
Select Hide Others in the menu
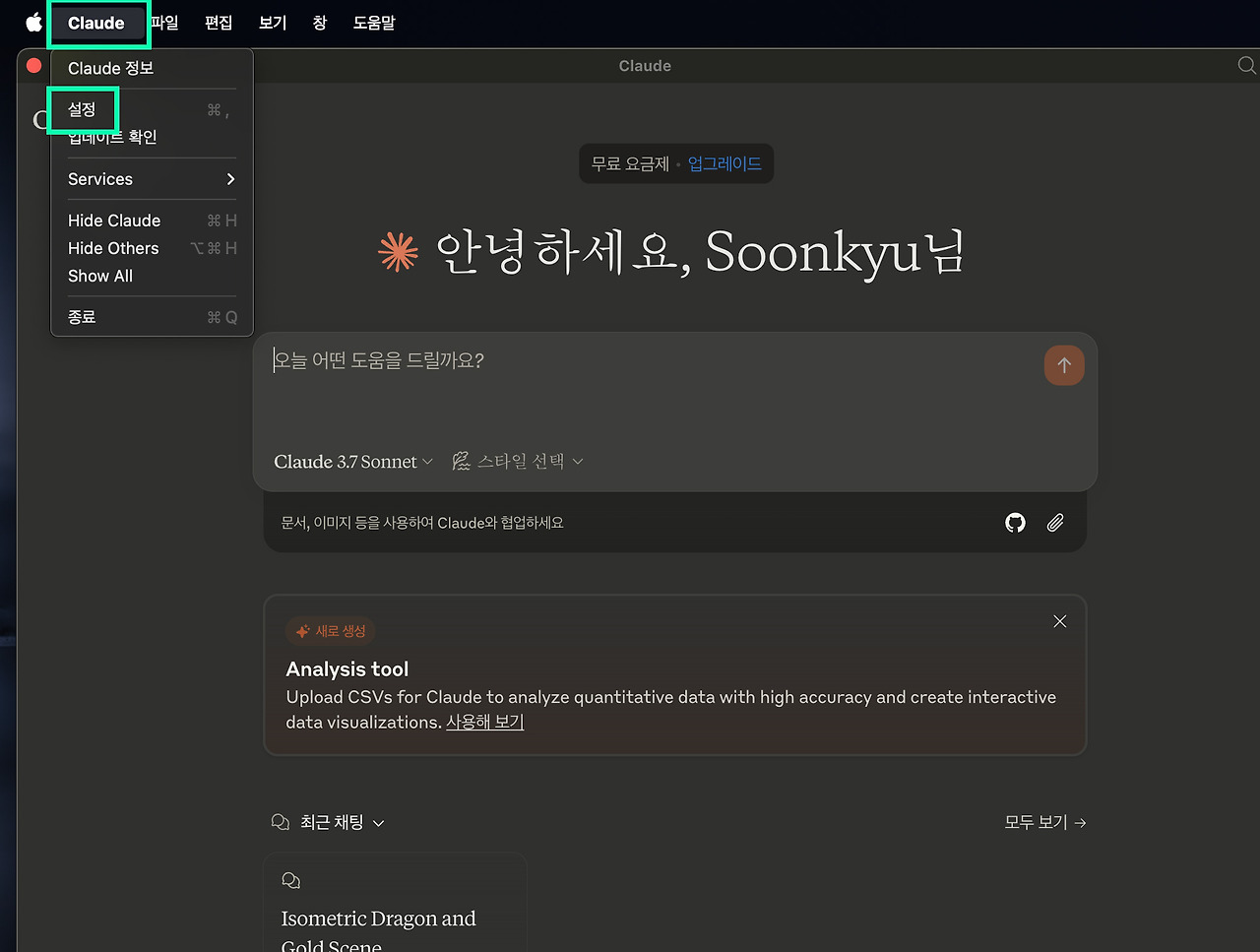pos(152,248)
